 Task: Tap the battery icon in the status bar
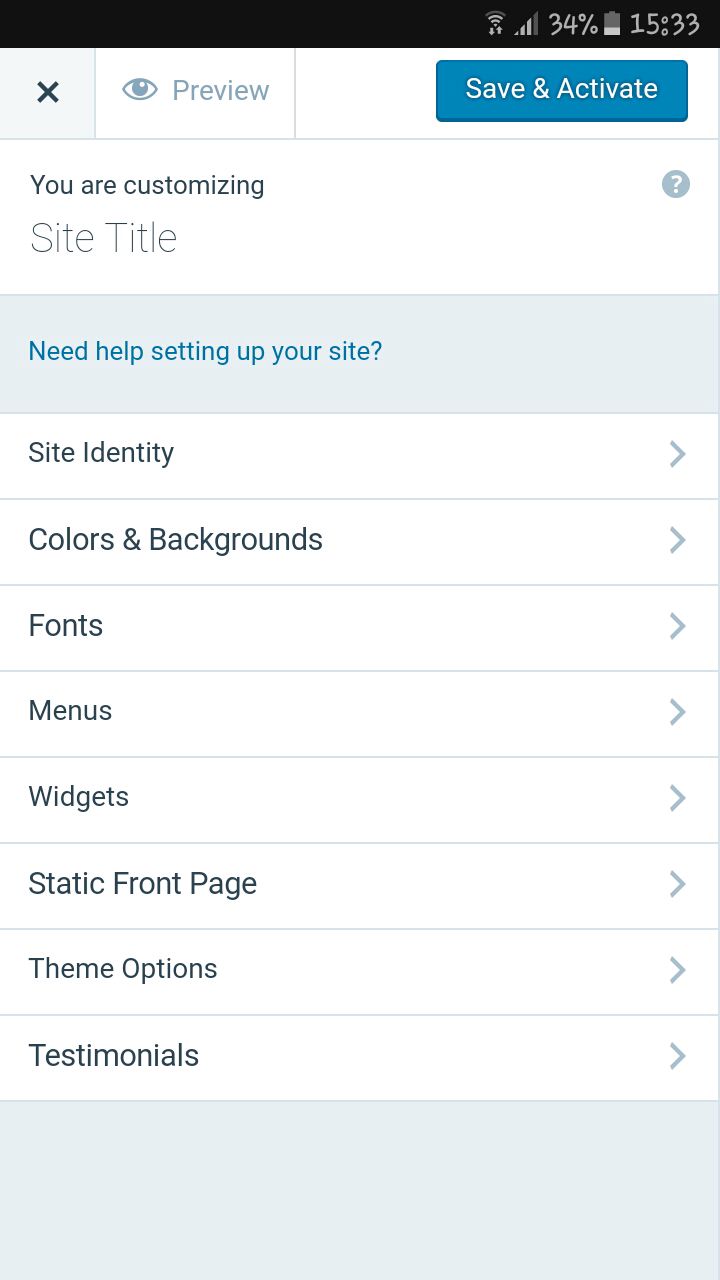tap(613, 24)
